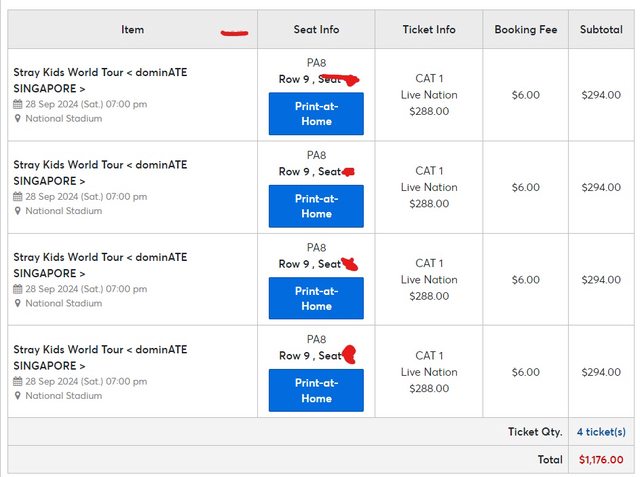Click the $1,176.00 total amount
Image resolution: width=640 pixels, height=477 pixels.
pos(601,460)
